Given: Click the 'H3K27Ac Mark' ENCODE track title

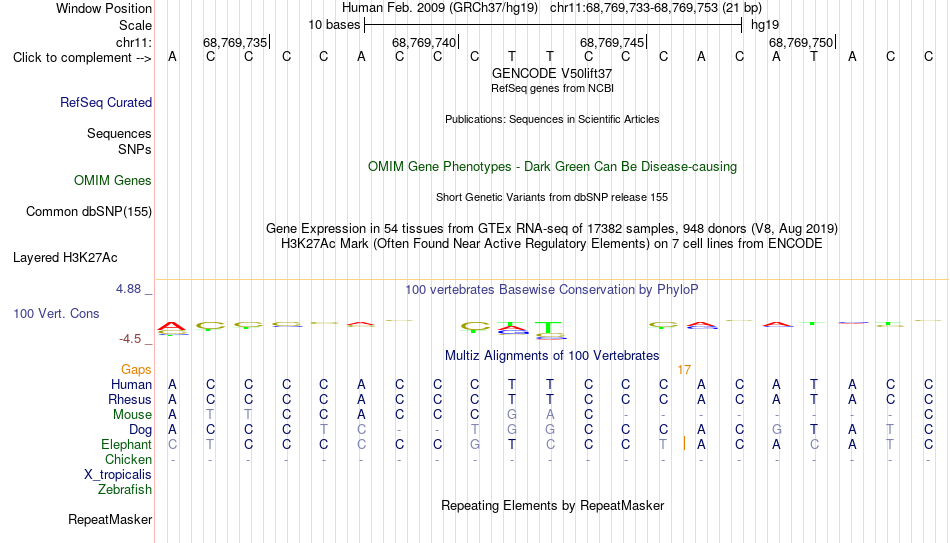Looking at the screenshot, I should [552, 244].
